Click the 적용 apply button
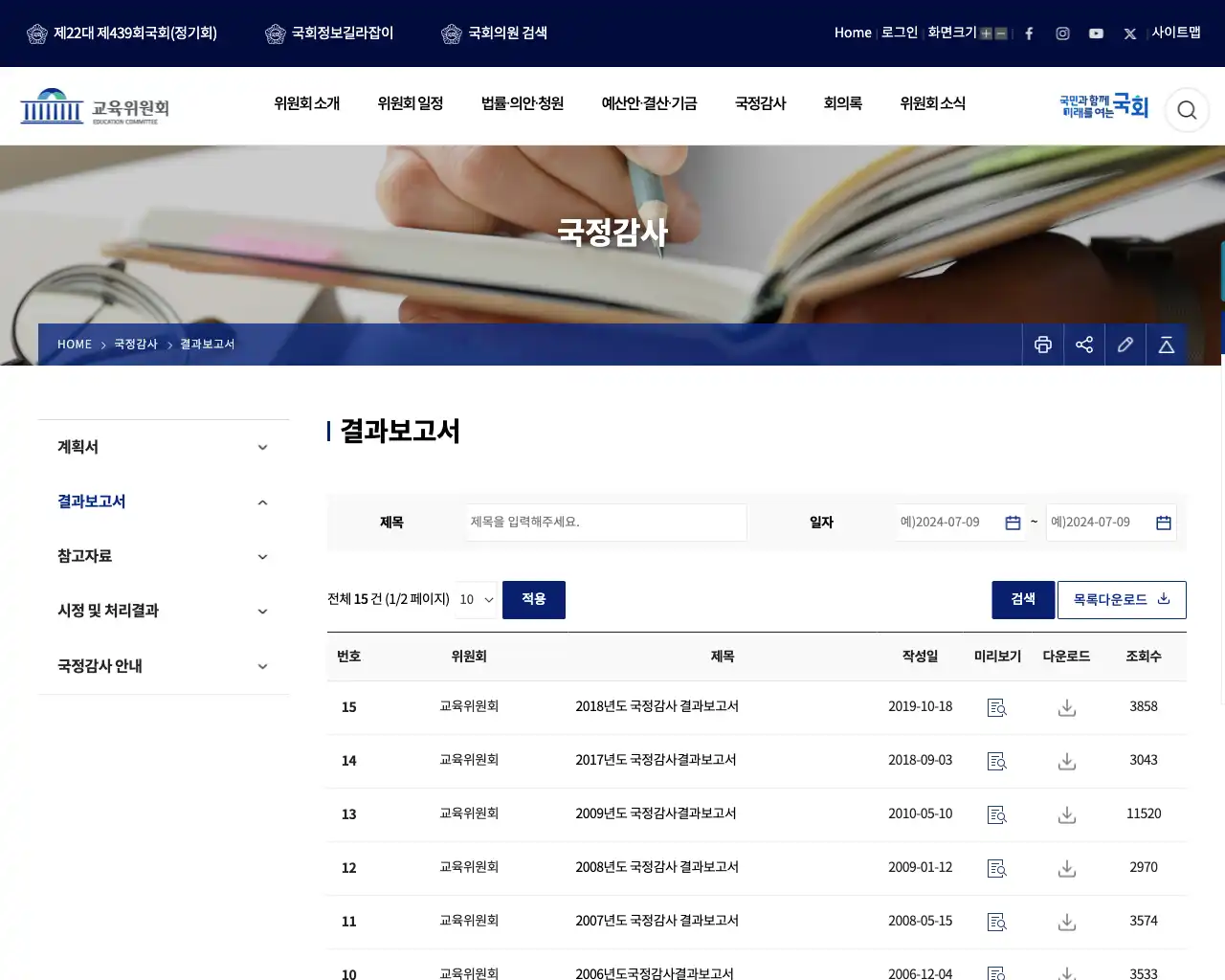The height and width of the screenshot is (980, 1225). click(534, 600)
